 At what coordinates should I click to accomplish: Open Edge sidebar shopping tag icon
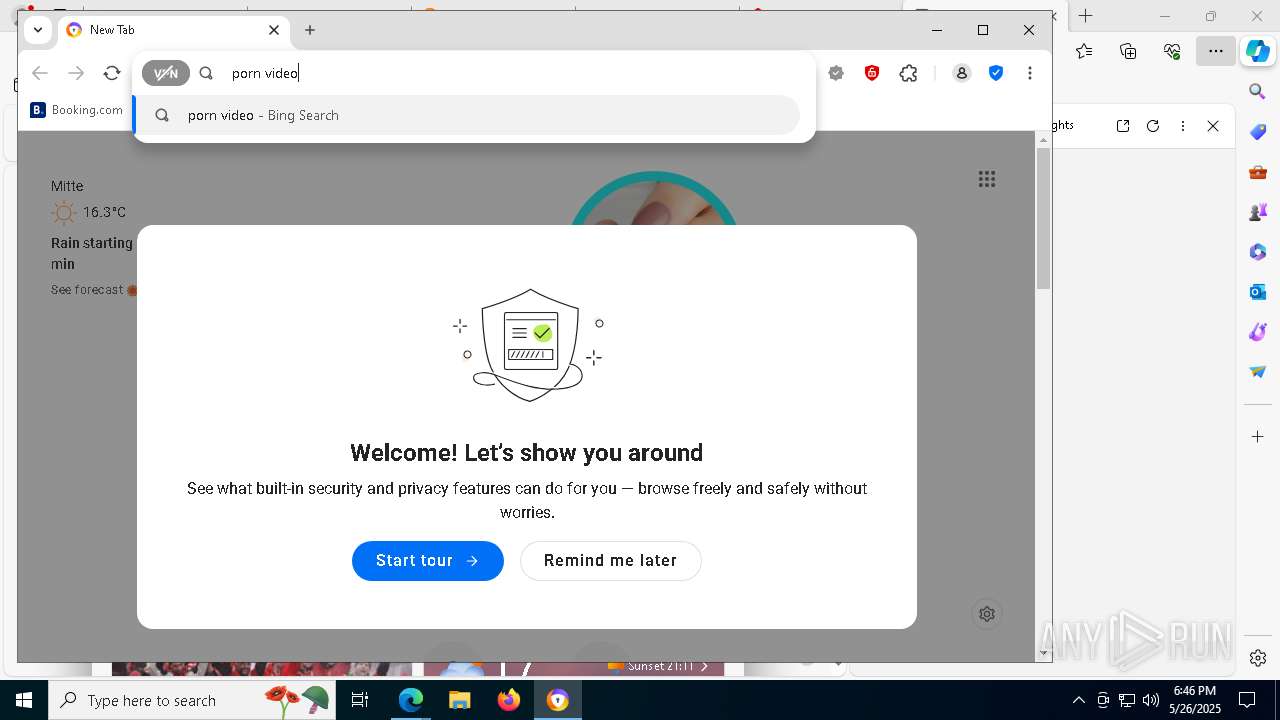pyautogui.click(x=1258, y=132)
